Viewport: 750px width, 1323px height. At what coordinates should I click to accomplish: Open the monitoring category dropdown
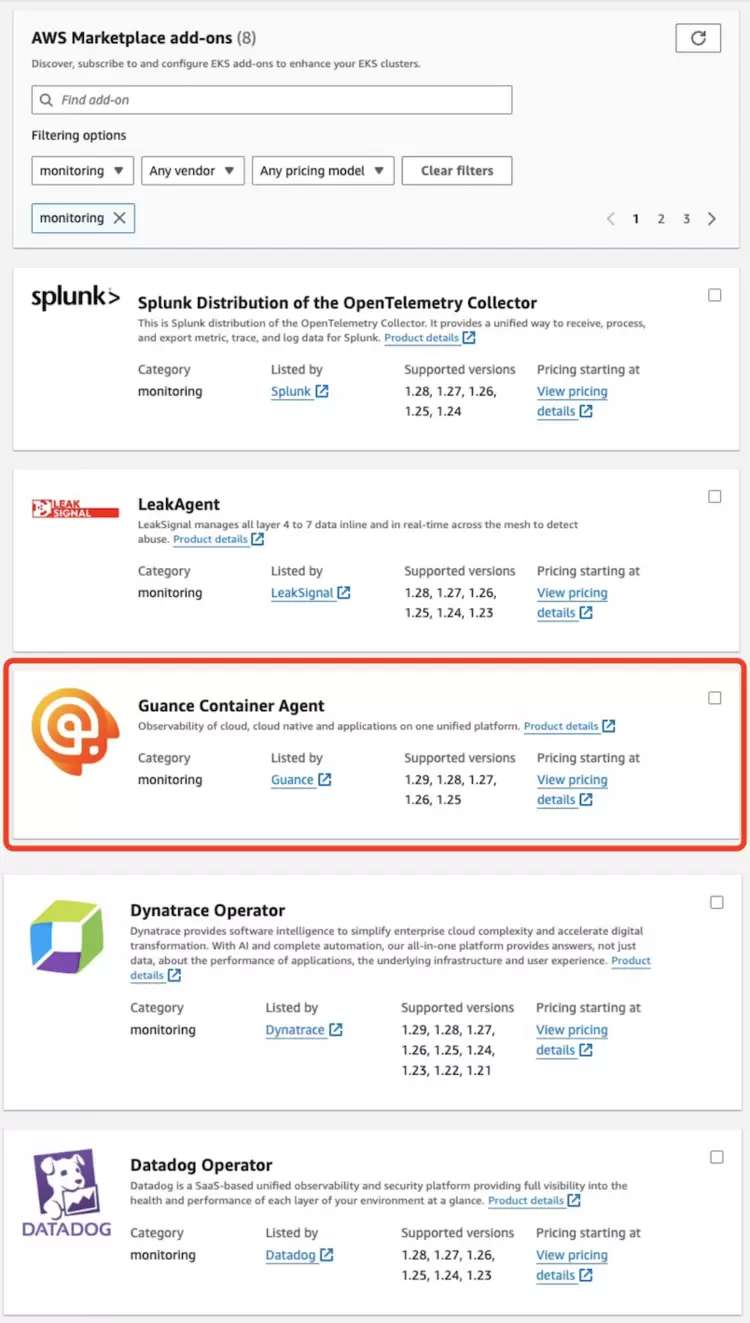click(83, 171)
